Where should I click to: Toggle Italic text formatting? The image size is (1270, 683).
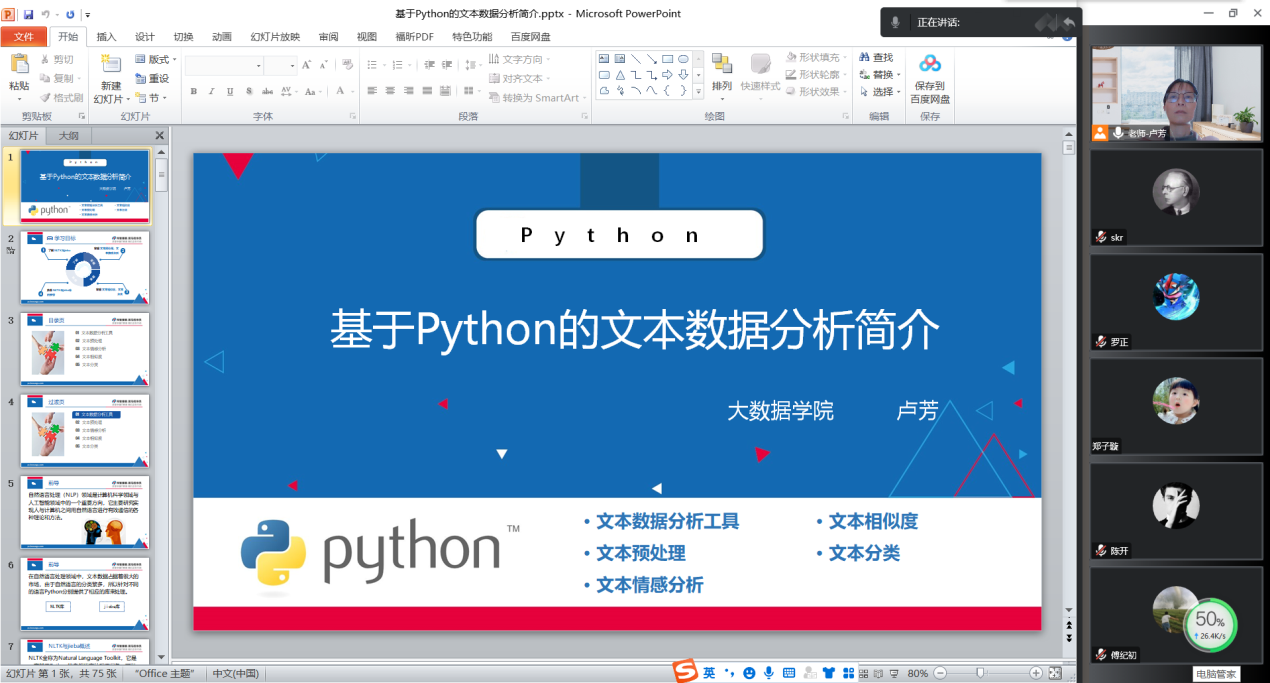(x=212, y=92)
